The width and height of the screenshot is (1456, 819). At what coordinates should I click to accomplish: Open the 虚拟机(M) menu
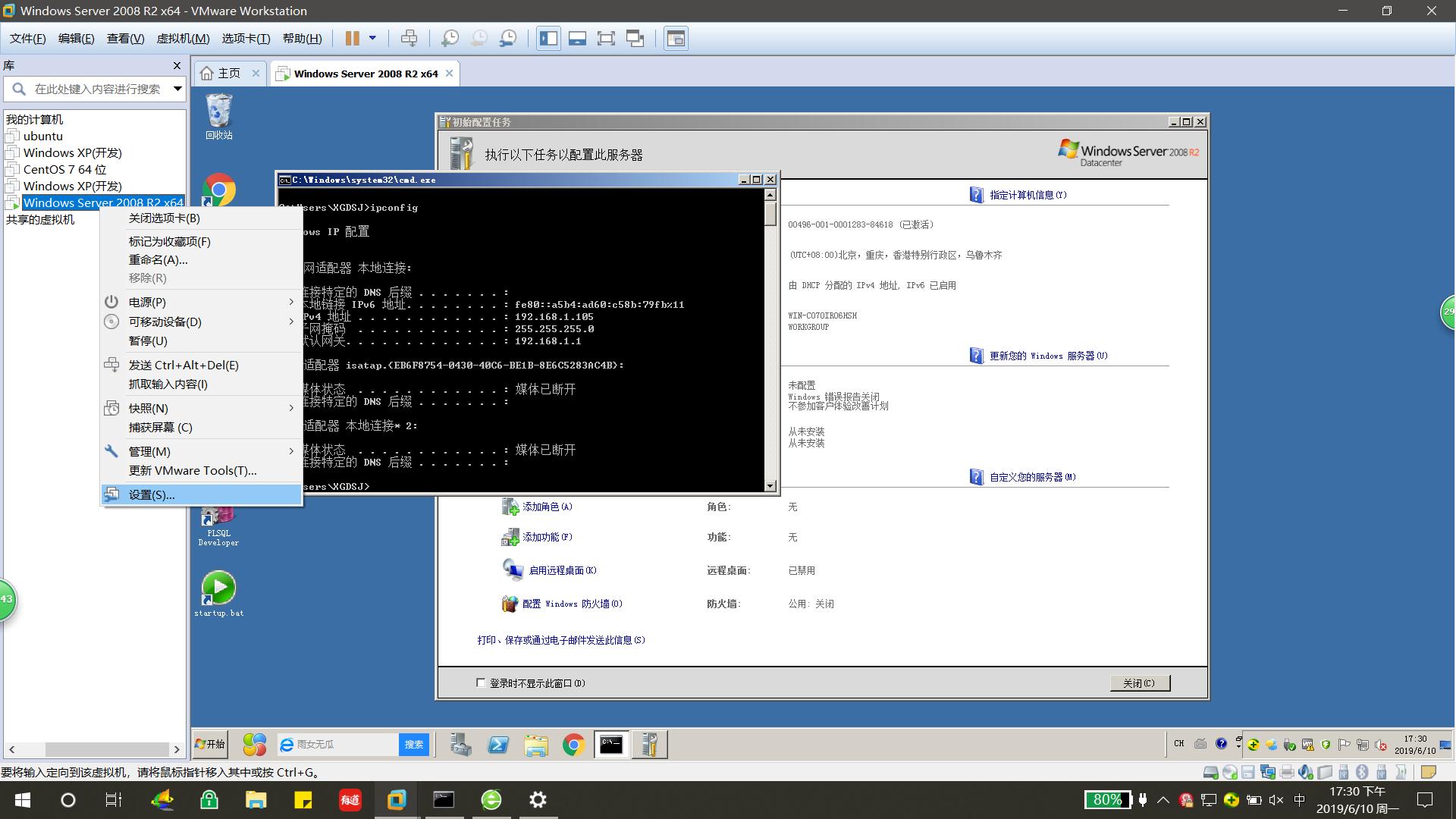click(183, 38)
